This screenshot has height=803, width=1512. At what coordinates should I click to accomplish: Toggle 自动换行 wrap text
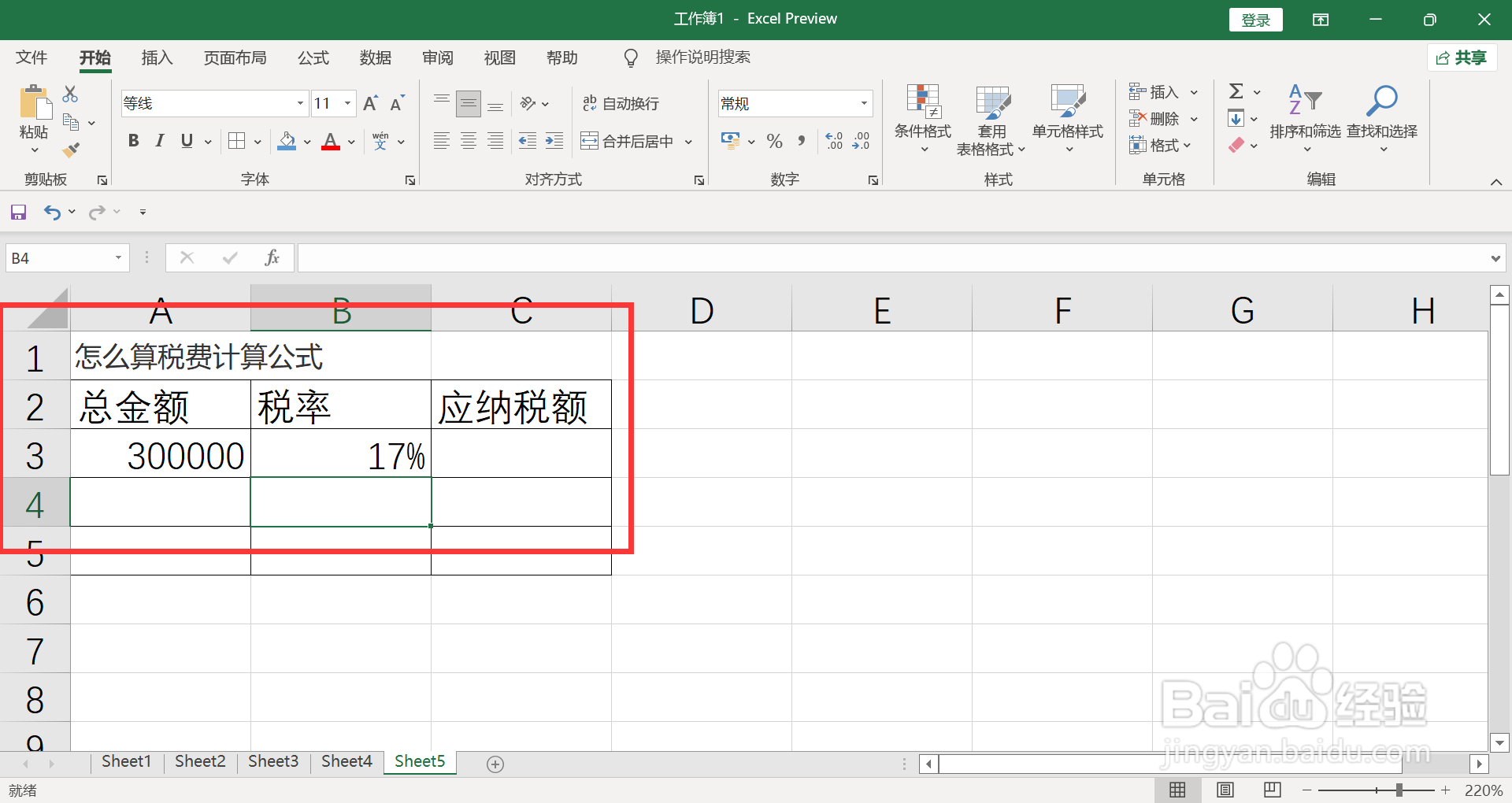621,103
